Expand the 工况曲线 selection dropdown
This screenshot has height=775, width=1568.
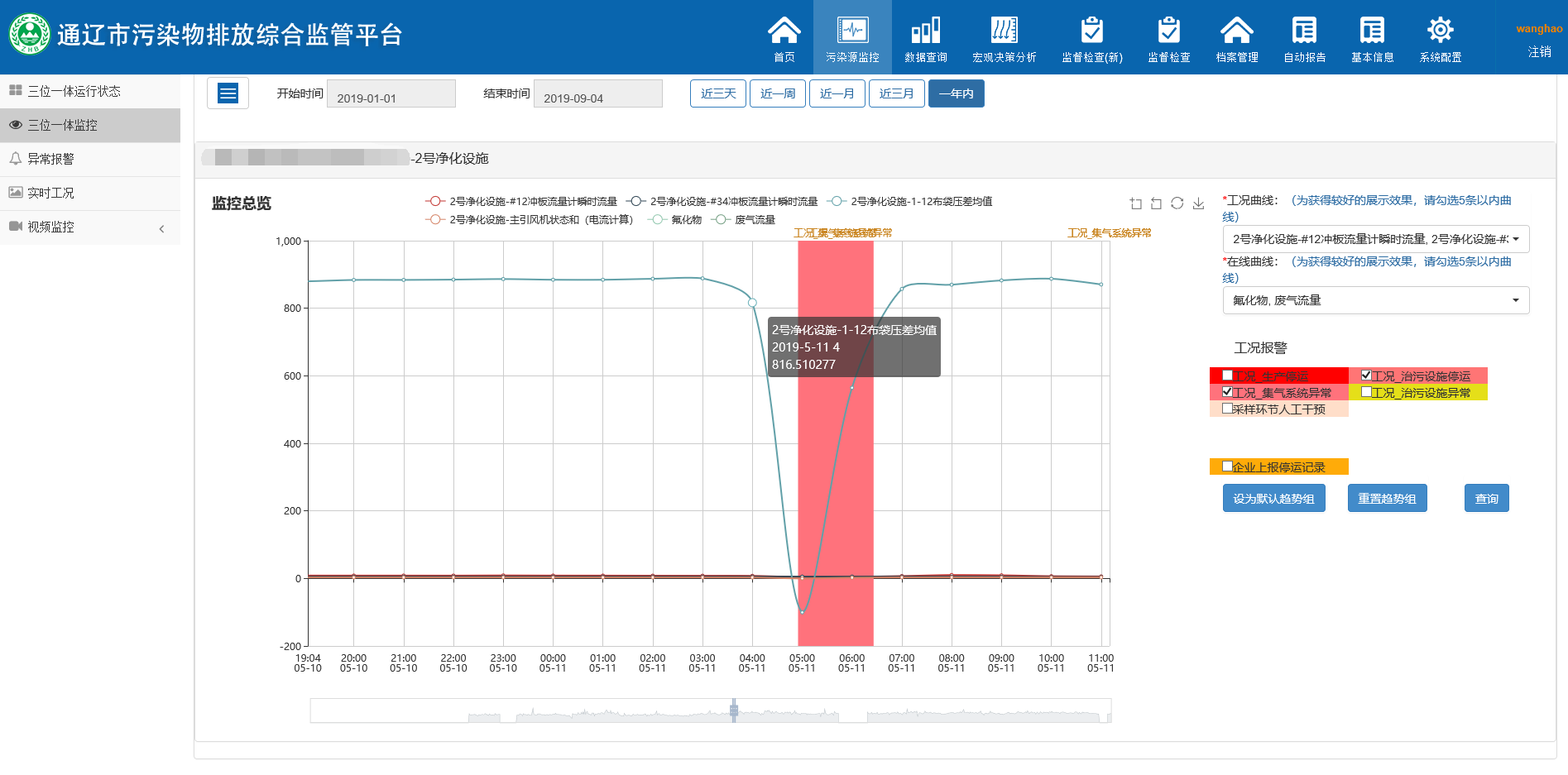[1375, 239]
